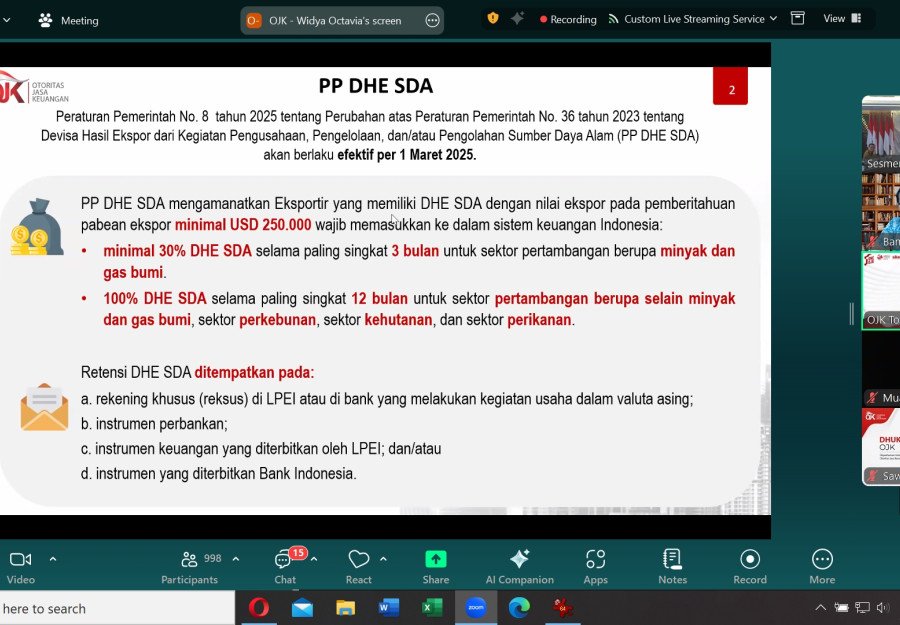Click the OJK screen share title tab

(342, 21)
